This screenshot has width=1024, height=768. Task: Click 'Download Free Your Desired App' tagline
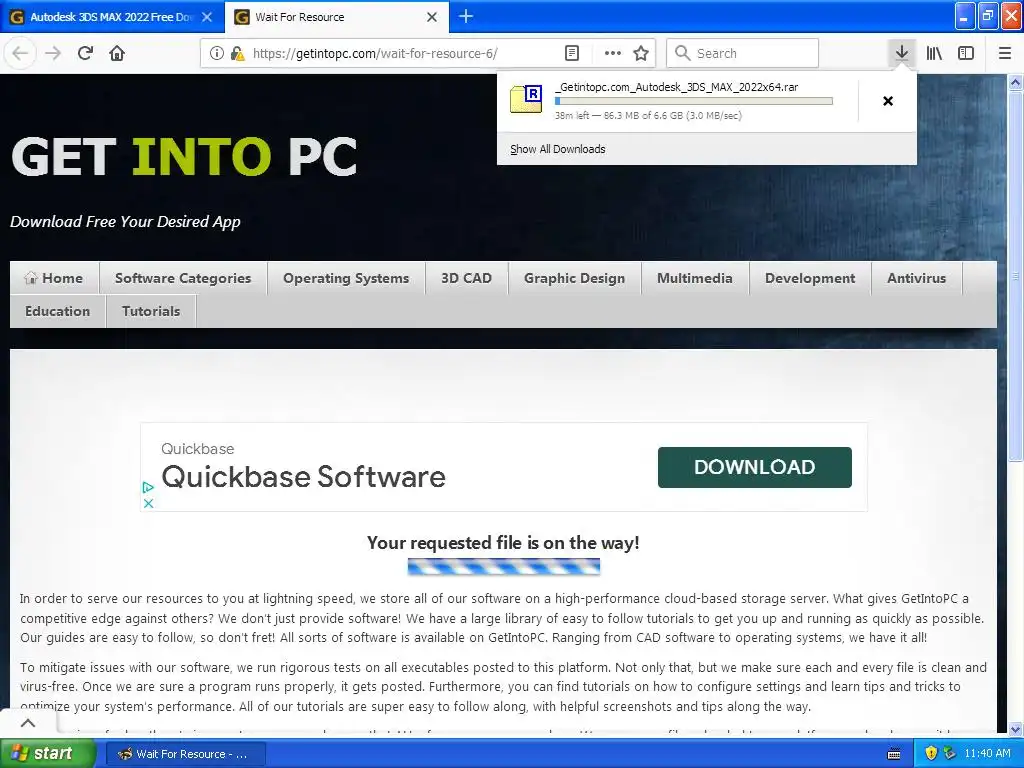(125, 221)
